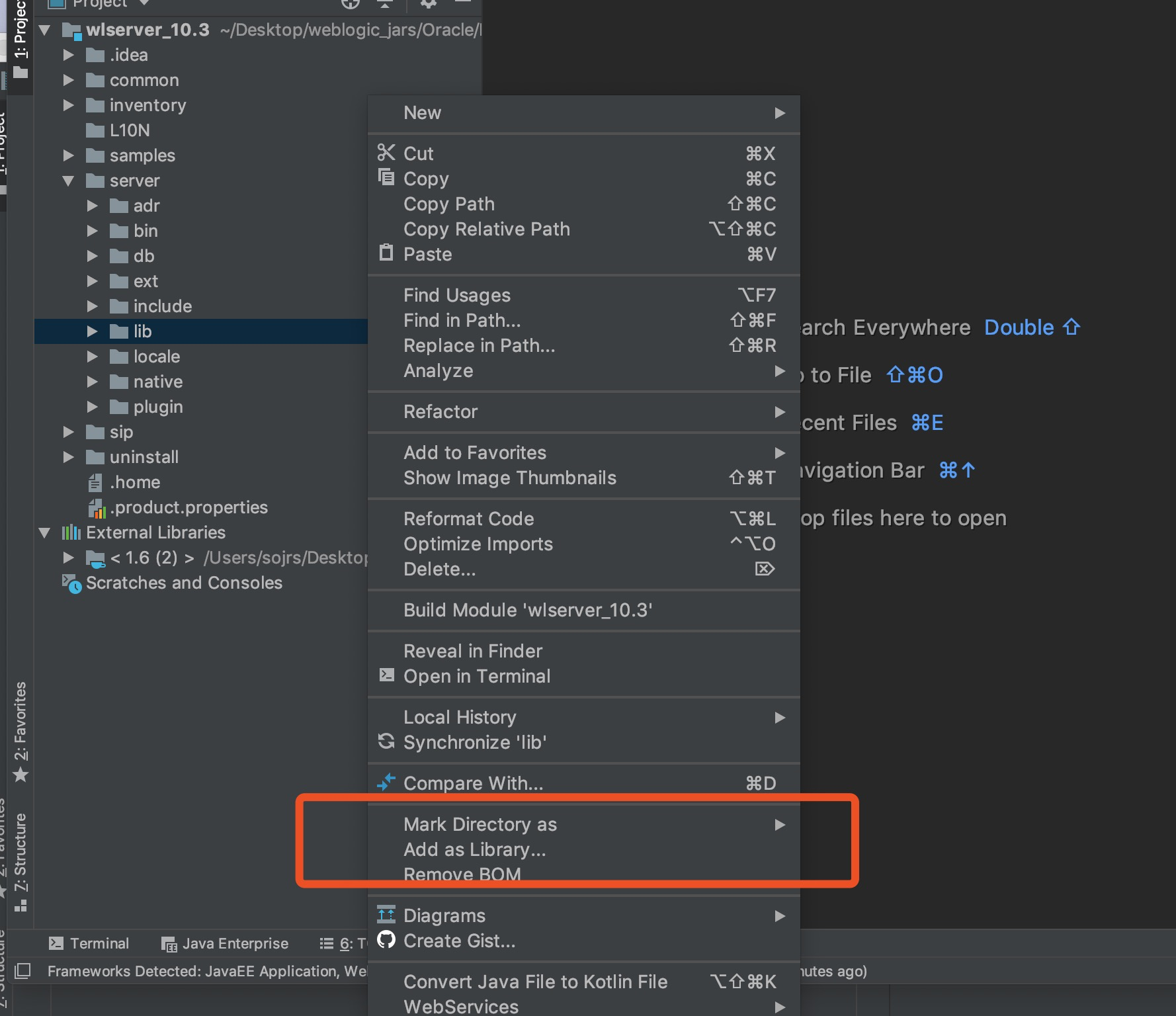Click the Project panel settings gear icon

click(x=429, y=3)
